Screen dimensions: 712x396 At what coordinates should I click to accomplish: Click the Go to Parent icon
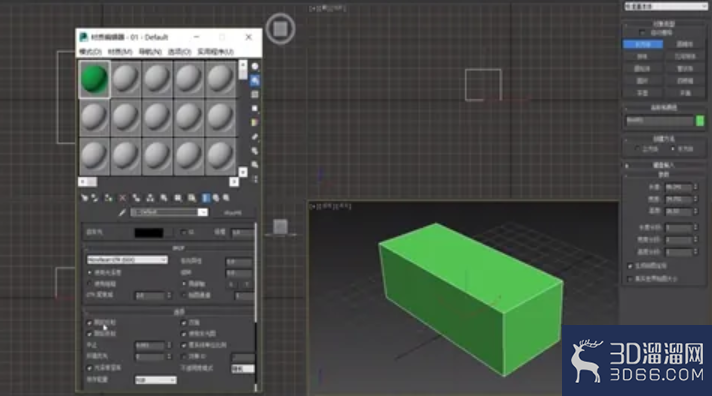coord(216,198)
